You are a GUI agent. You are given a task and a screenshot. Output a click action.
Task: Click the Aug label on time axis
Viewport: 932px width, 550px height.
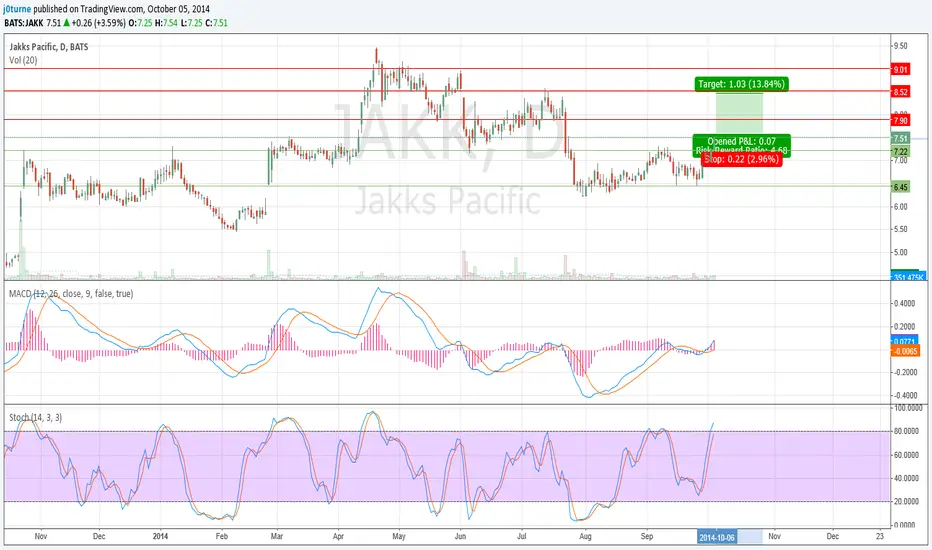point(585,536)
